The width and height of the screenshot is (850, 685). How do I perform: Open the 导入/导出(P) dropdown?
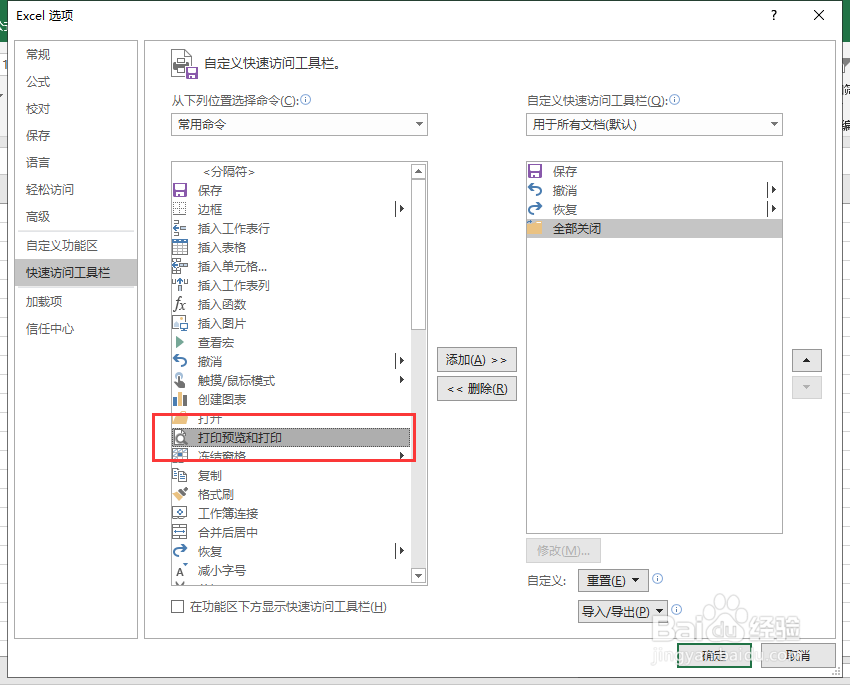tap(623, 611)
